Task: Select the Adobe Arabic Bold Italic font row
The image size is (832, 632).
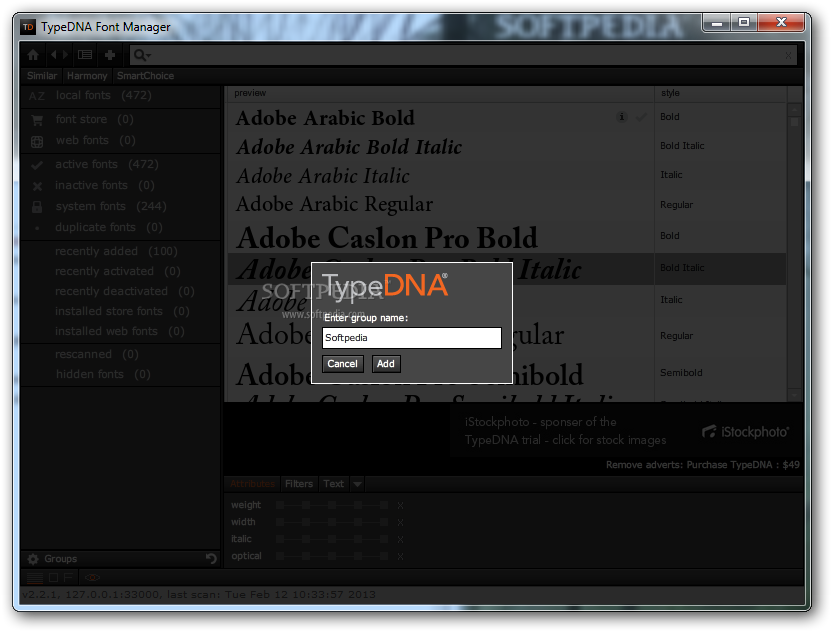Action: (x=507, y=146)
